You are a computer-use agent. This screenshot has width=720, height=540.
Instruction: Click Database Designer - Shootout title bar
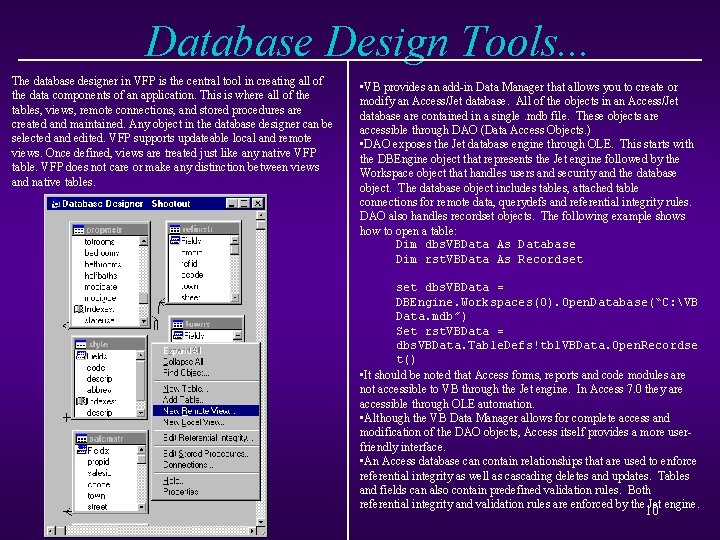click(157, 203)
